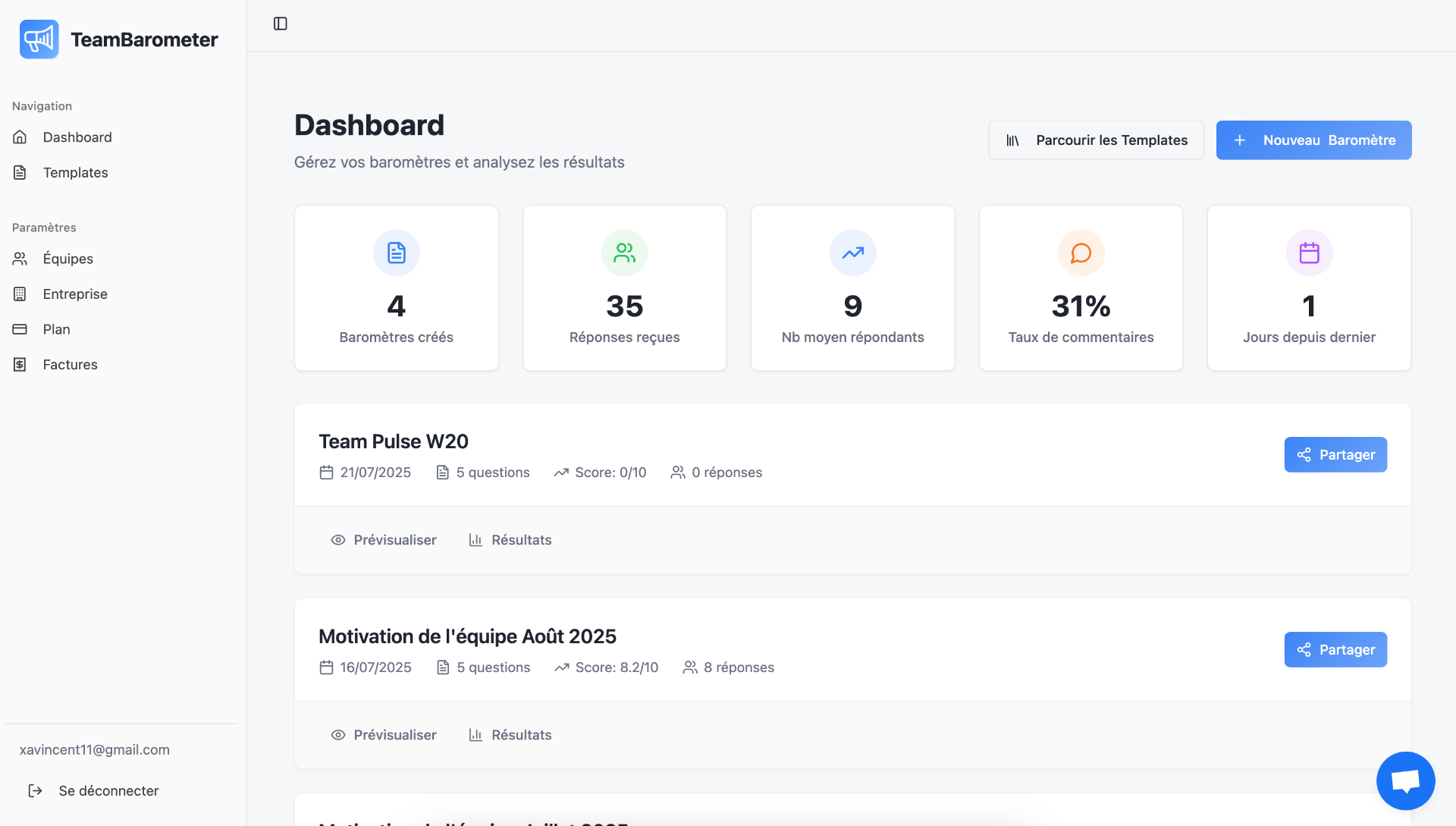
Task: Click the Templates document icon in sidebar
Action: (x=20, y=173)
